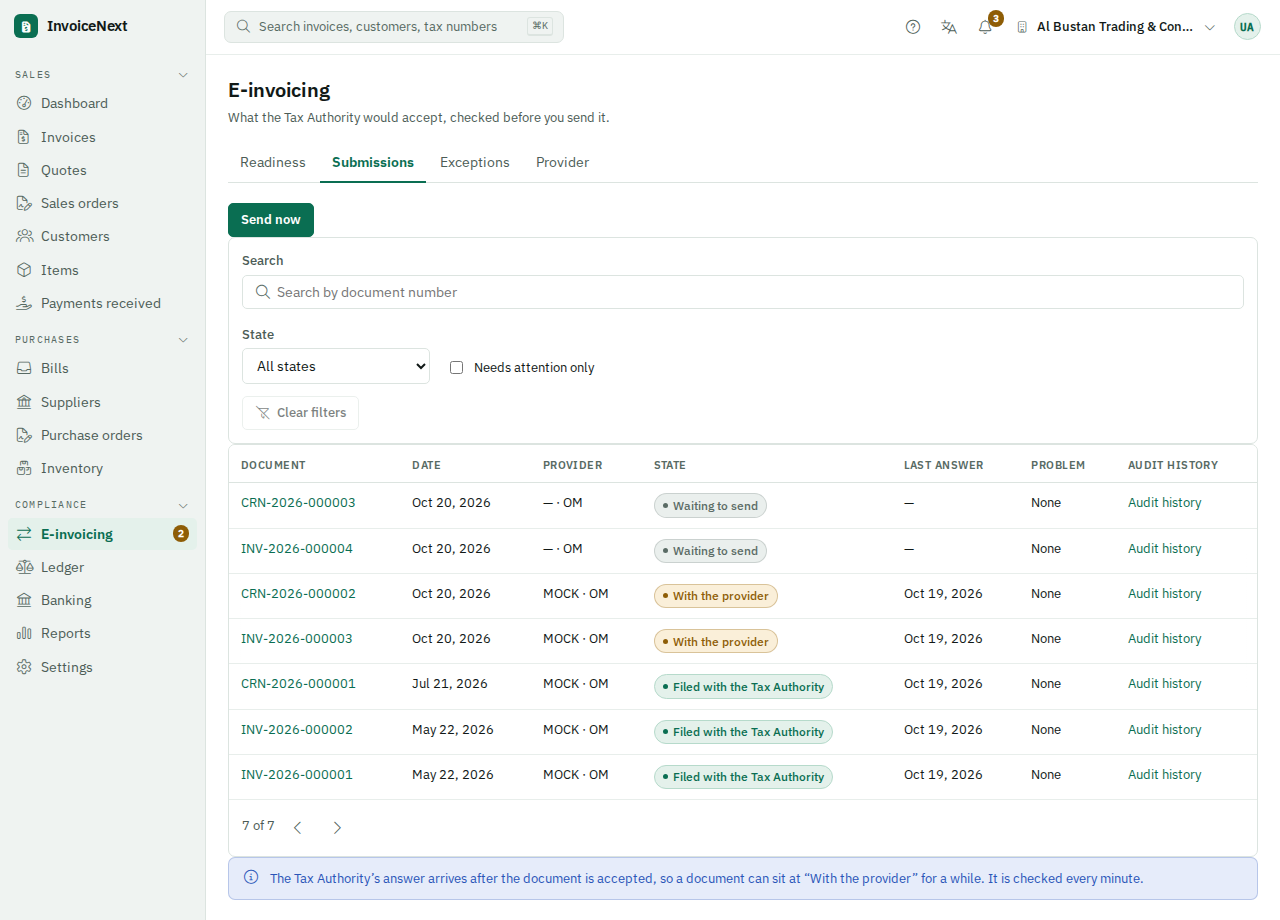
Task: Click the Suppliers sidebar icon
Action: tap(24, 402)
